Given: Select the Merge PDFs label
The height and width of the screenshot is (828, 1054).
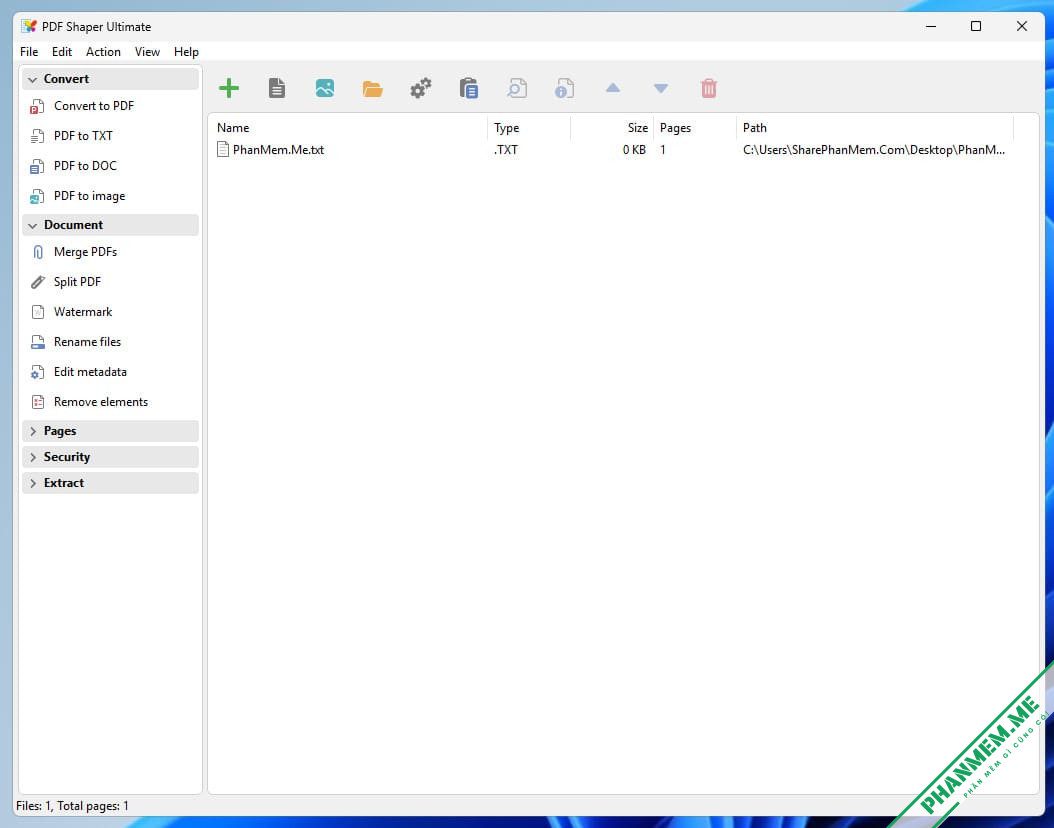Looking at the screenshot, I should tap(85, 251).
